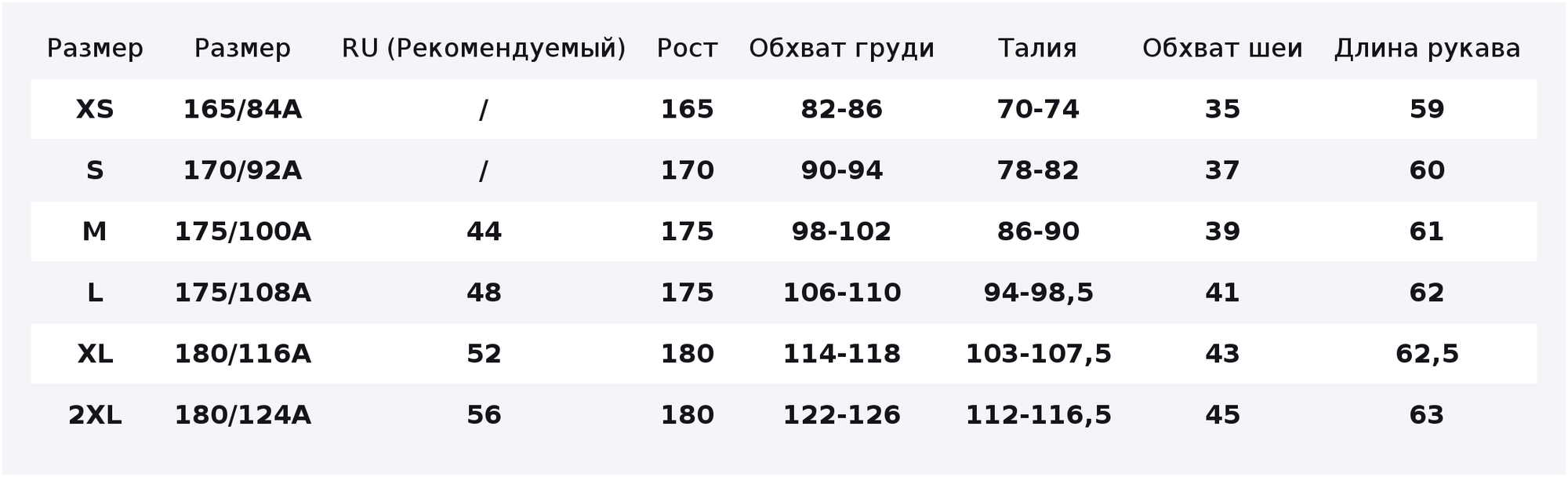Click recommended RU size 48
Screen dimensions: 1568x477
point(484,293)
